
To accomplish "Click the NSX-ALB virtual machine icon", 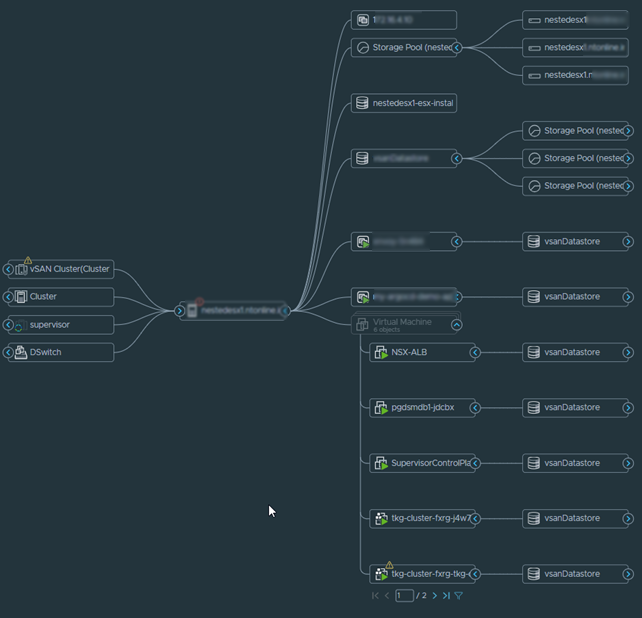I will click(381, 353).
